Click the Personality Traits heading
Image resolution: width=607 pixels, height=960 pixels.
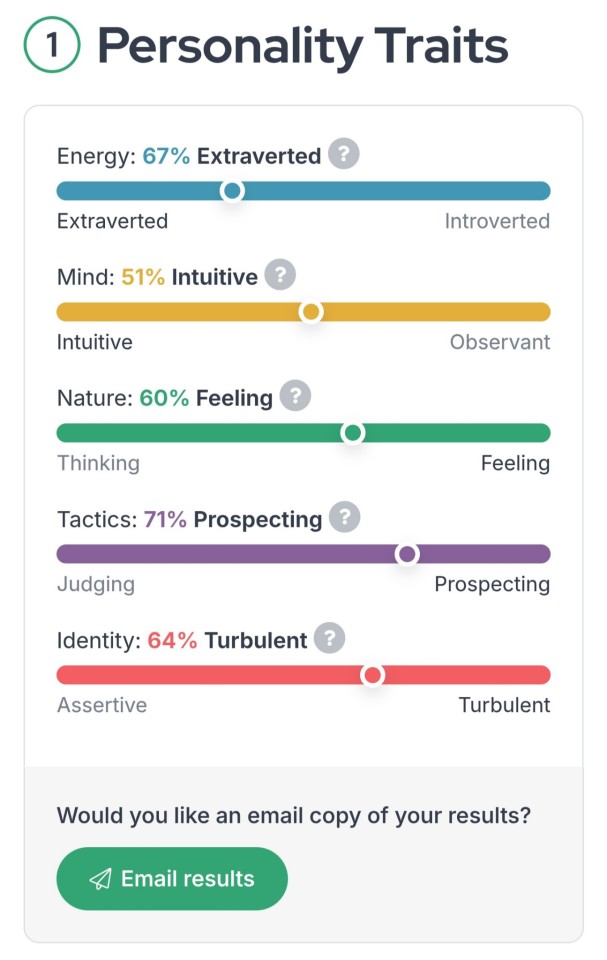tap(302, 47)
